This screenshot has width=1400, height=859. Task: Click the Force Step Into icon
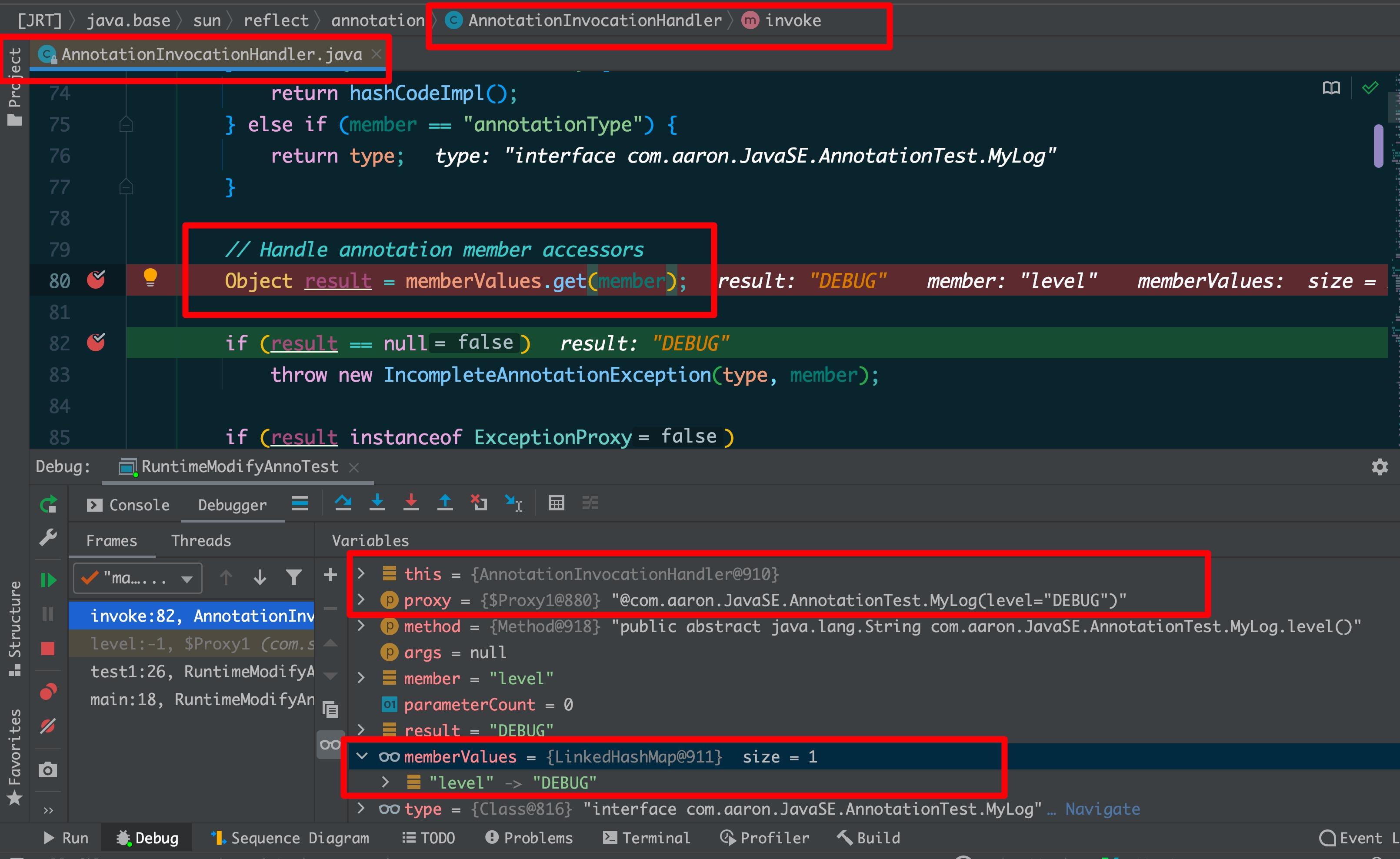pos(411,503)
